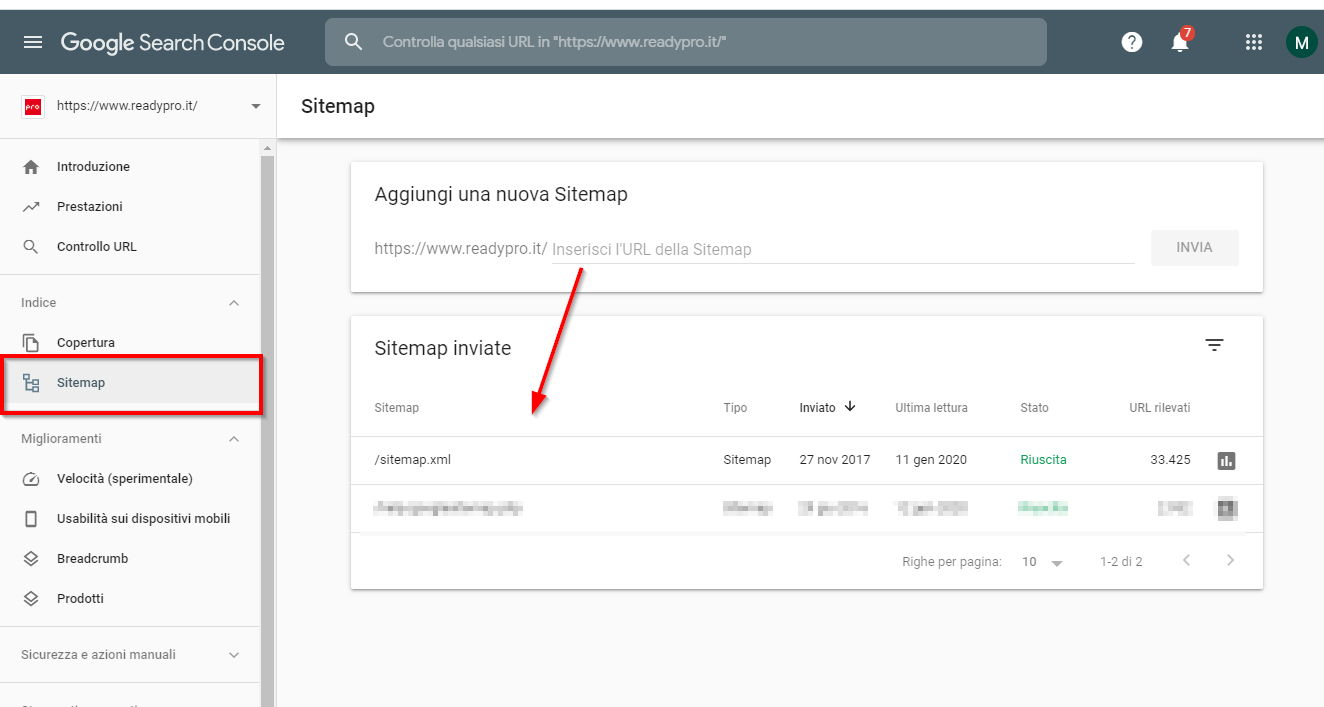Screen dimensions: 1324x707
Task: Click the blurred second sitemap row
Action: (x=806, y=508)
